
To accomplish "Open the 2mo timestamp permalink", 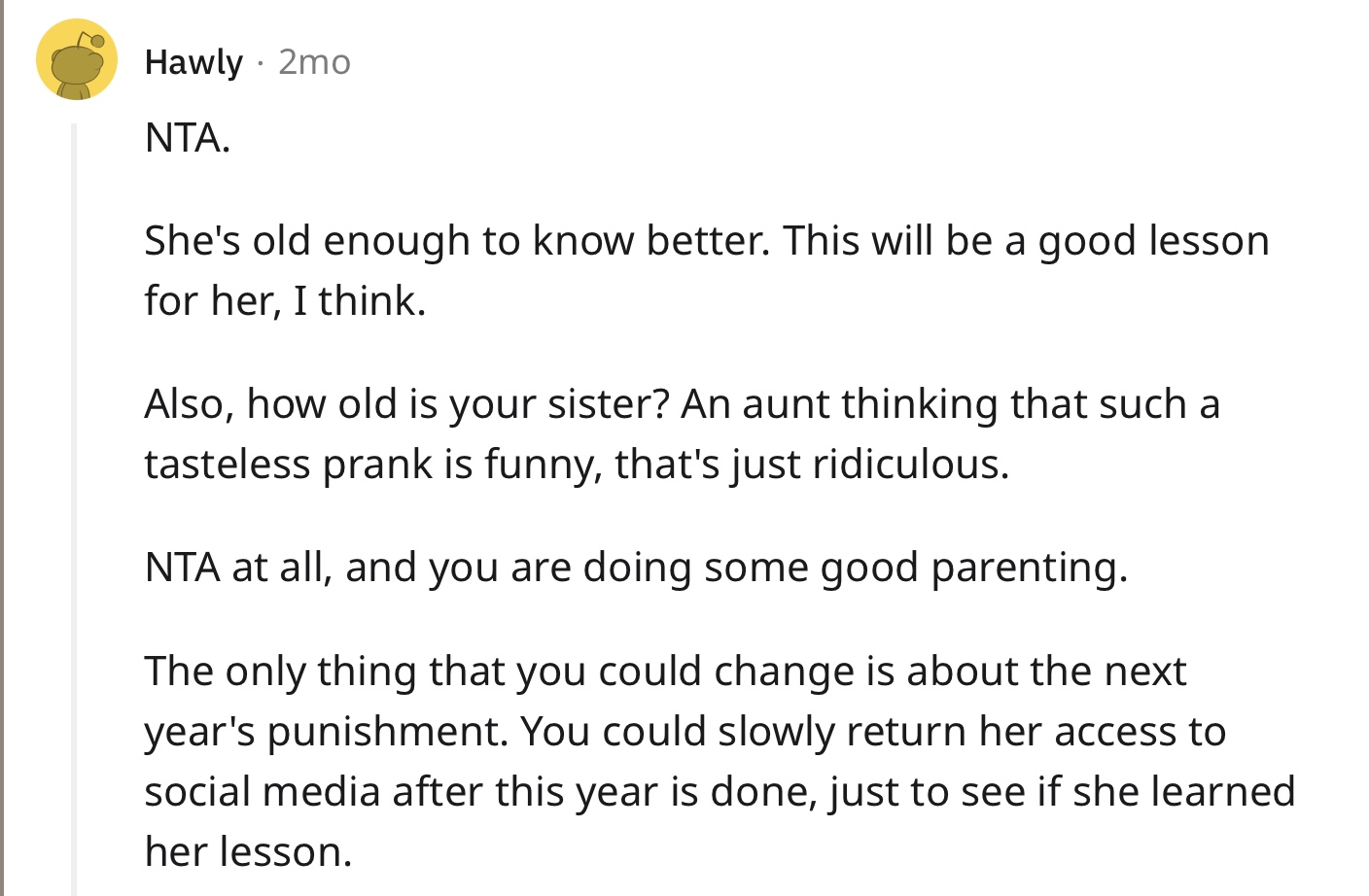I will [314, 62].
